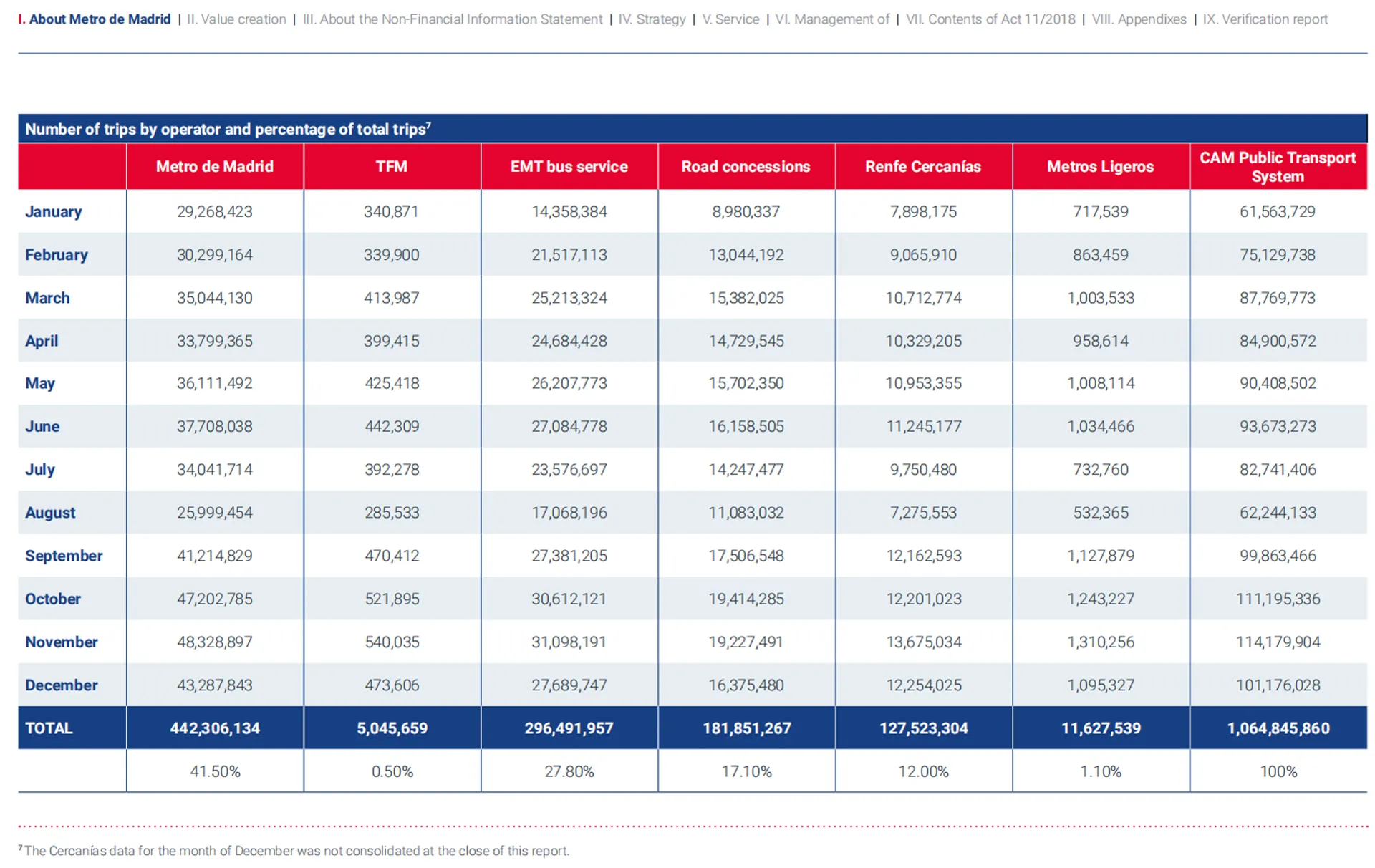Select the 'Road concessions' column header
Screen dimensions: 1375x868
[x=746, y=167]
